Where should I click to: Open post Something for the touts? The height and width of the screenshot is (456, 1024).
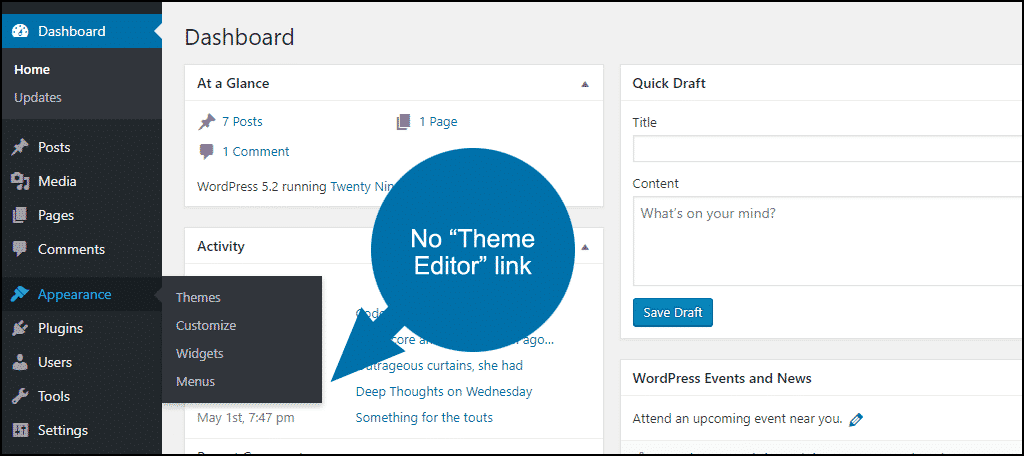tap(424, 417)
